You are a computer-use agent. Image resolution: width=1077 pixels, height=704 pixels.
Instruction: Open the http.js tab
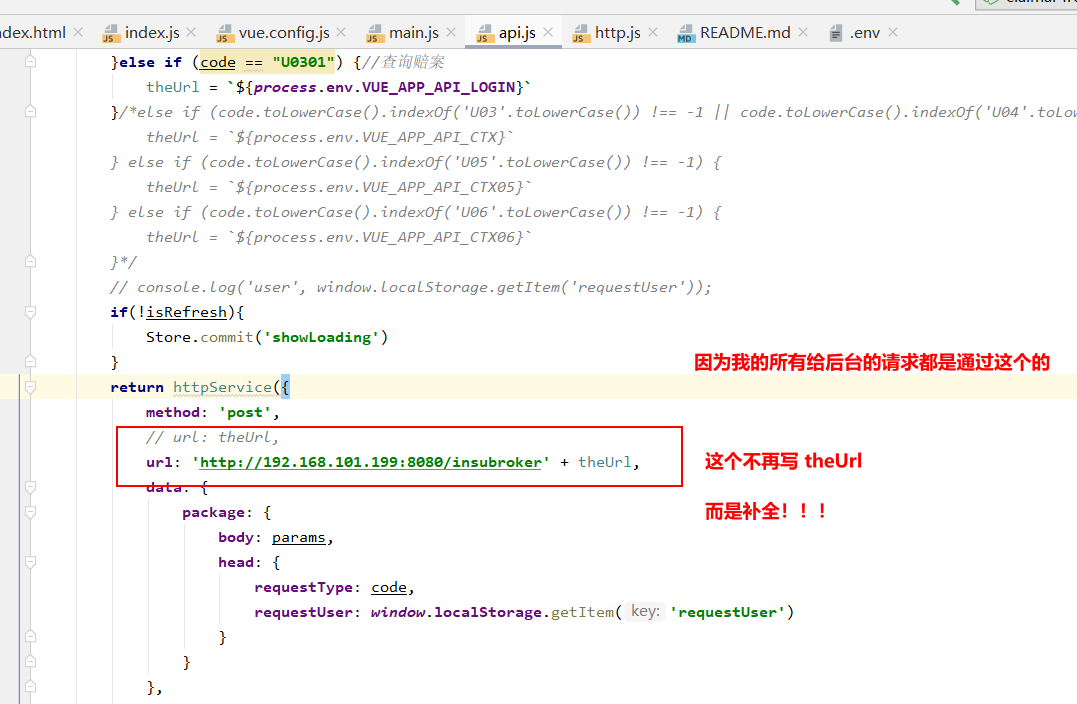coord(617,32)
